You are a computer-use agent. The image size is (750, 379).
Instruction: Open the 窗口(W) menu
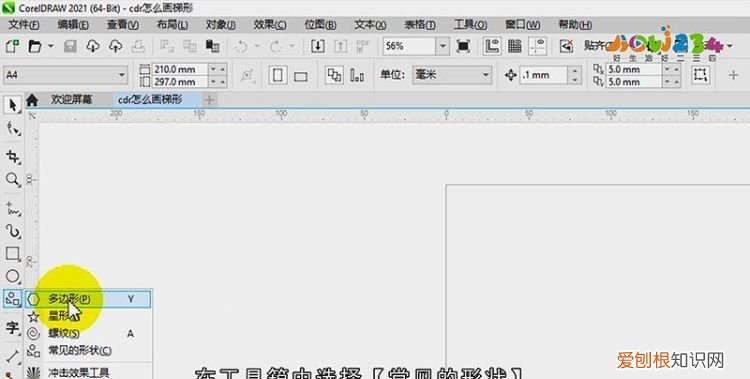pos(522,24)
